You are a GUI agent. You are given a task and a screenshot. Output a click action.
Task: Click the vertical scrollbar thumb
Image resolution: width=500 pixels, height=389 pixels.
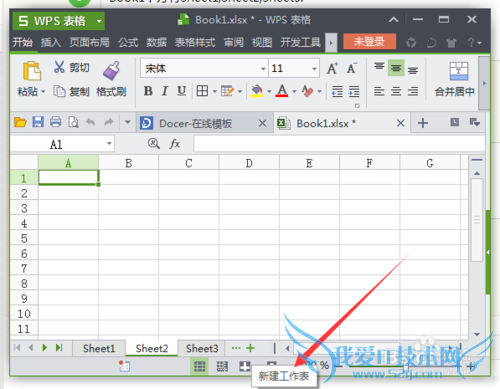click(477, 220)
